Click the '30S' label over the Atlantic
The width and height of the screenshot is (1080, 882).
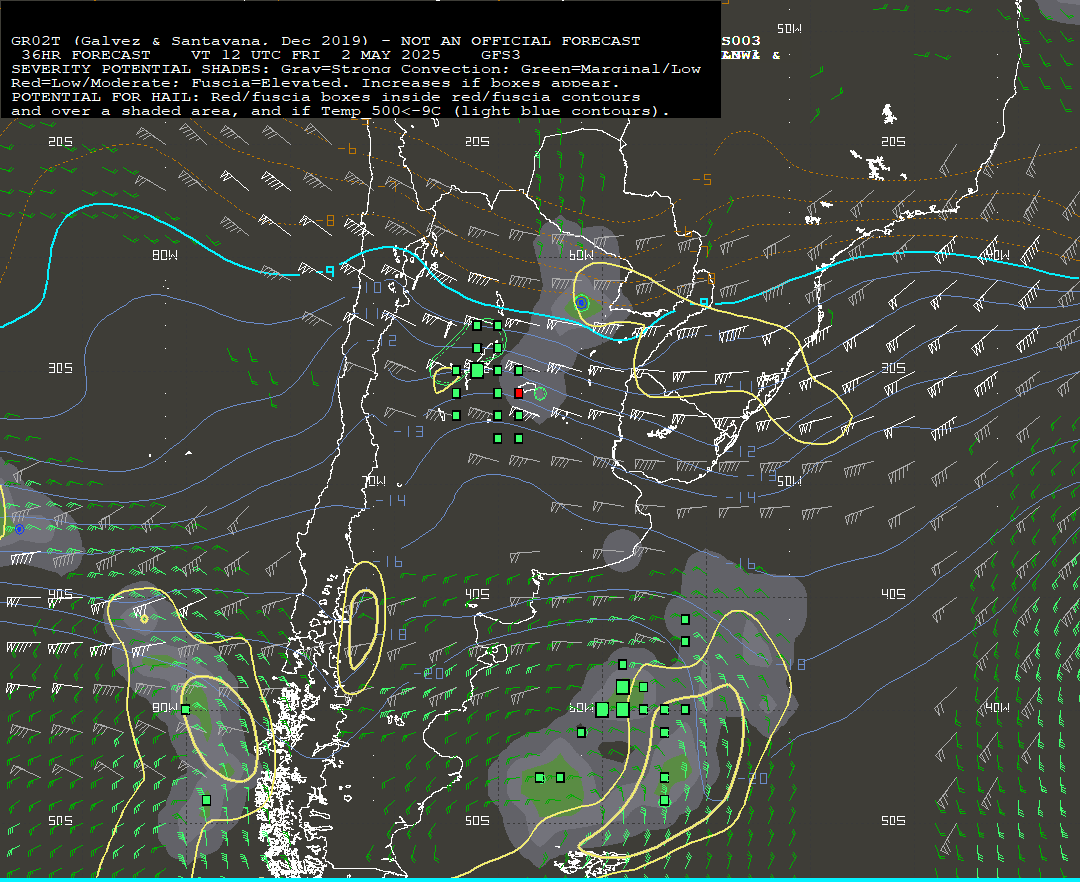(x=893, y=368)
